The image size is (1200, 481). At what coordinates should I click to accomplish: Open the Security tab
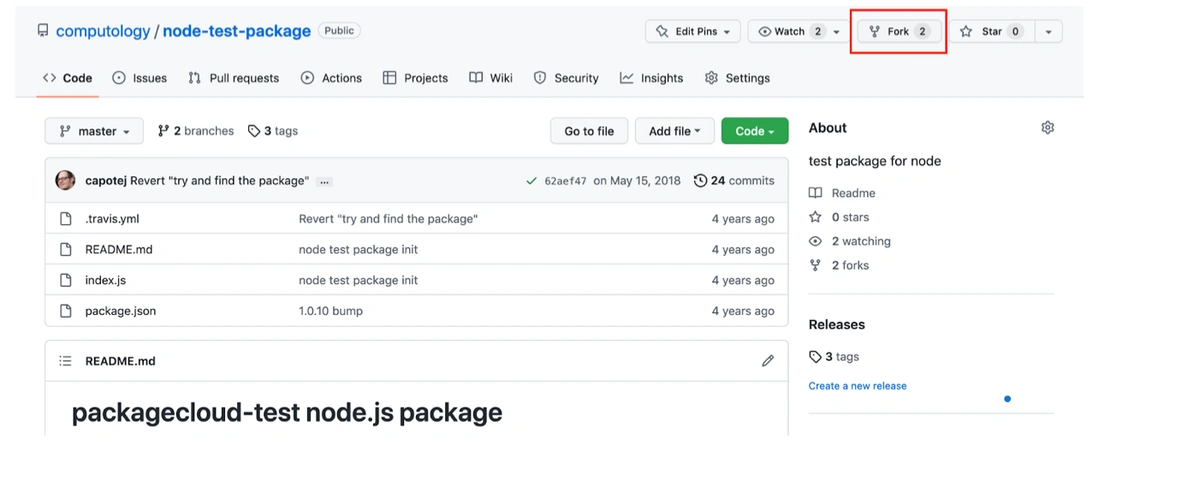[566, 78]
